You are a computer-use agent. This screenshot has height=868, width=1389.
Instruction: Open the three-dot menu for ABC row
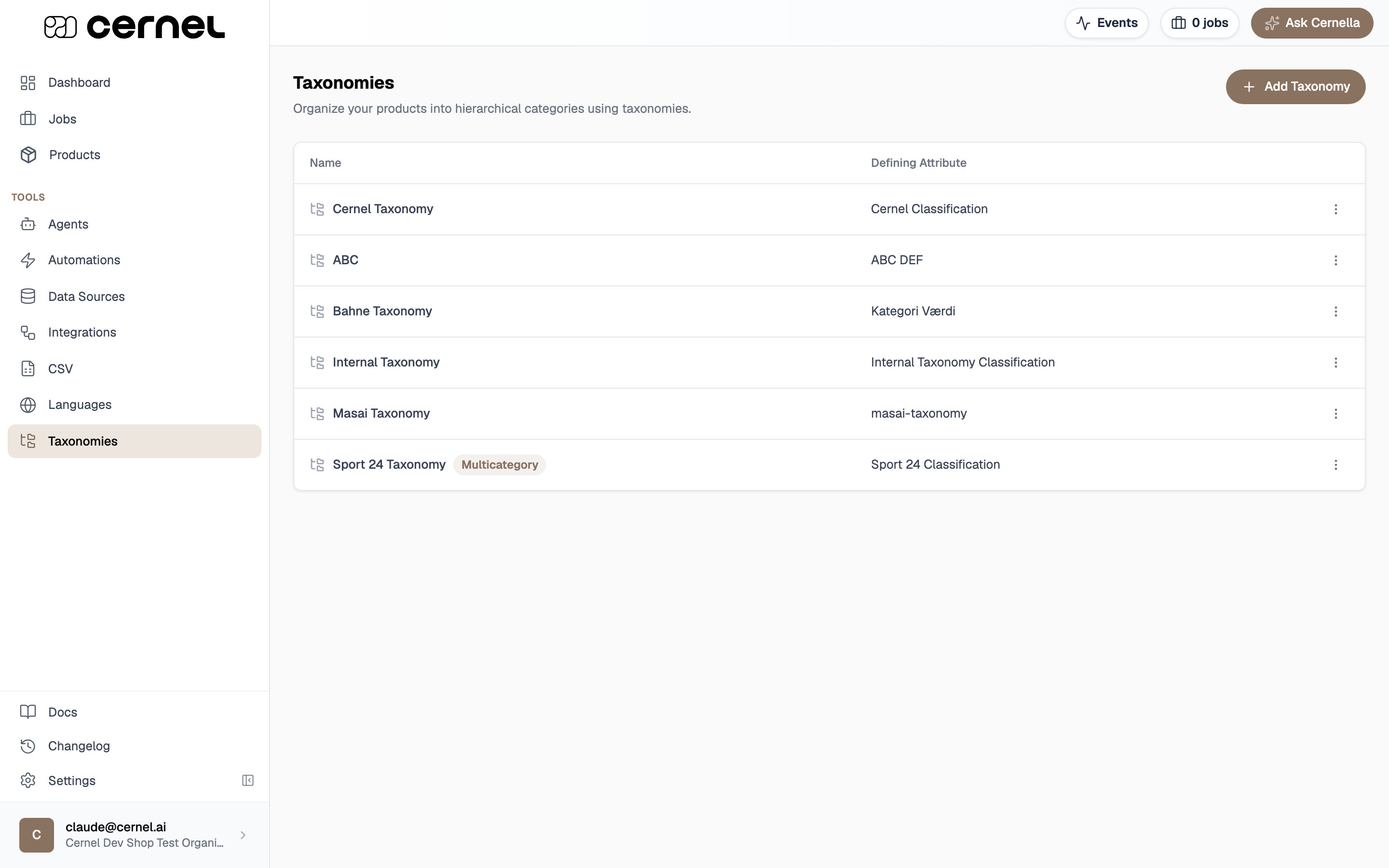click(1335, 260)
